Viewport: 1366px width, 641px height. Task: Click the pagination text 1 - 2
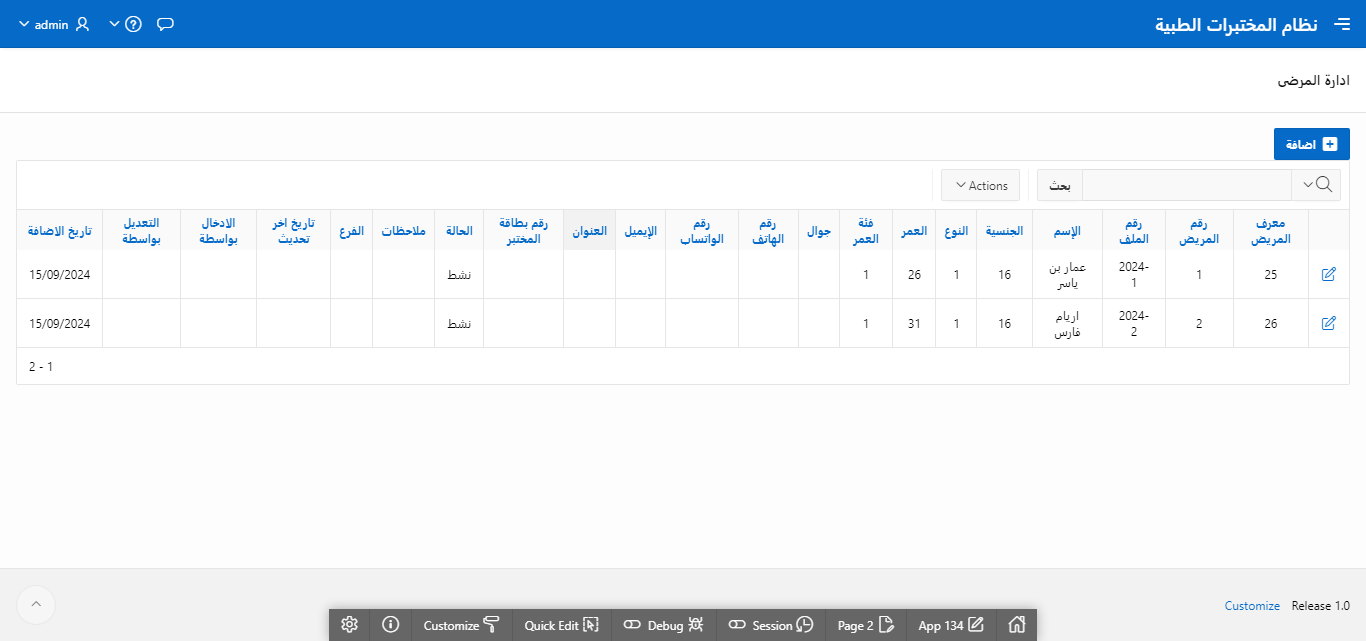pos(41,367)
